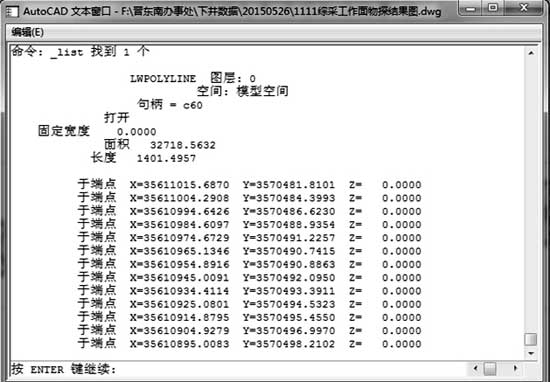The width and height of the screenshot is (550, 382).
Task: Maximize the AutoCAD text window
Action: point(493,8)
